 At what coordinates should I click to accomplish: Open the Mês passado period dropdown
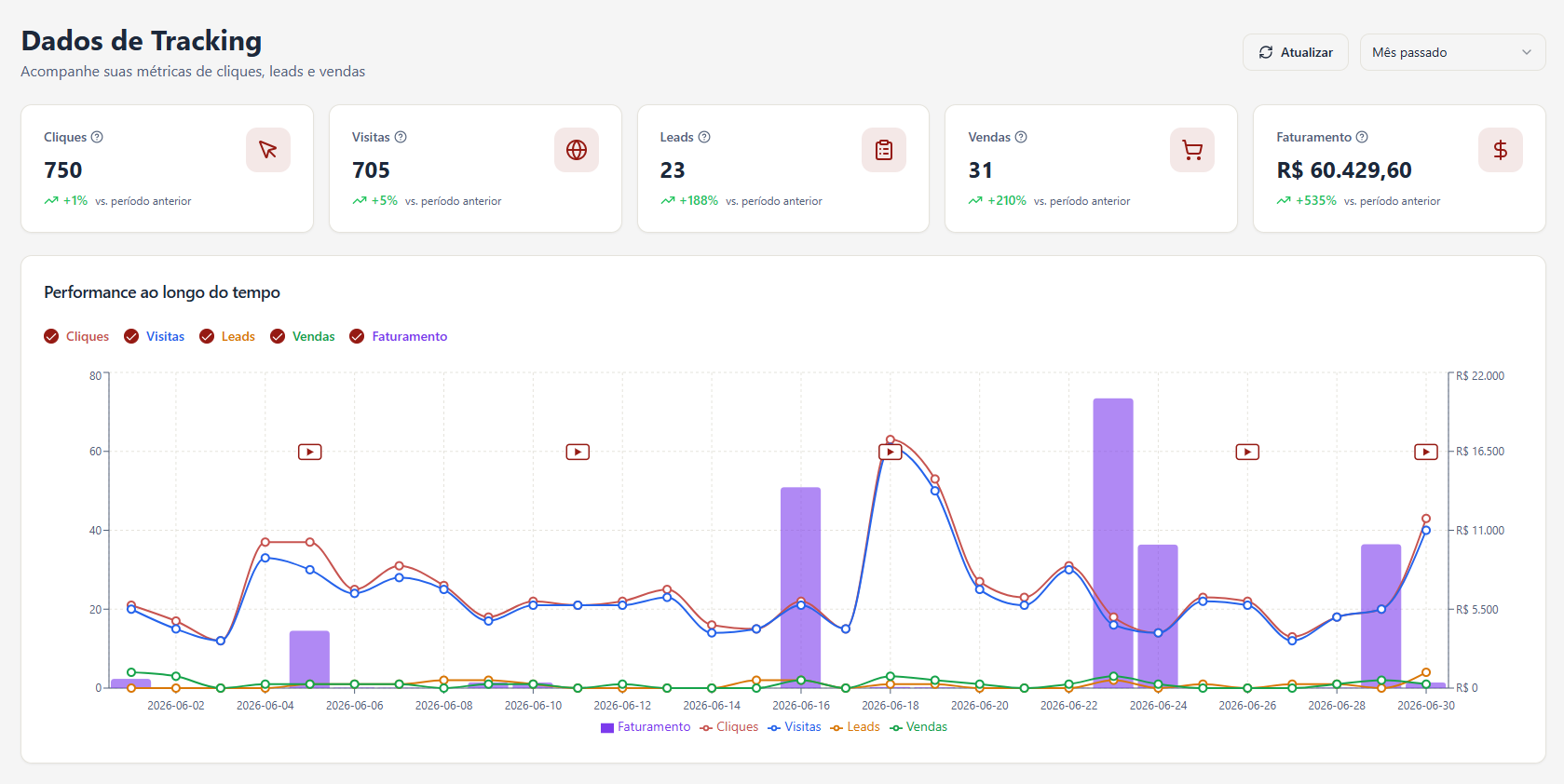pos(1452,52)
